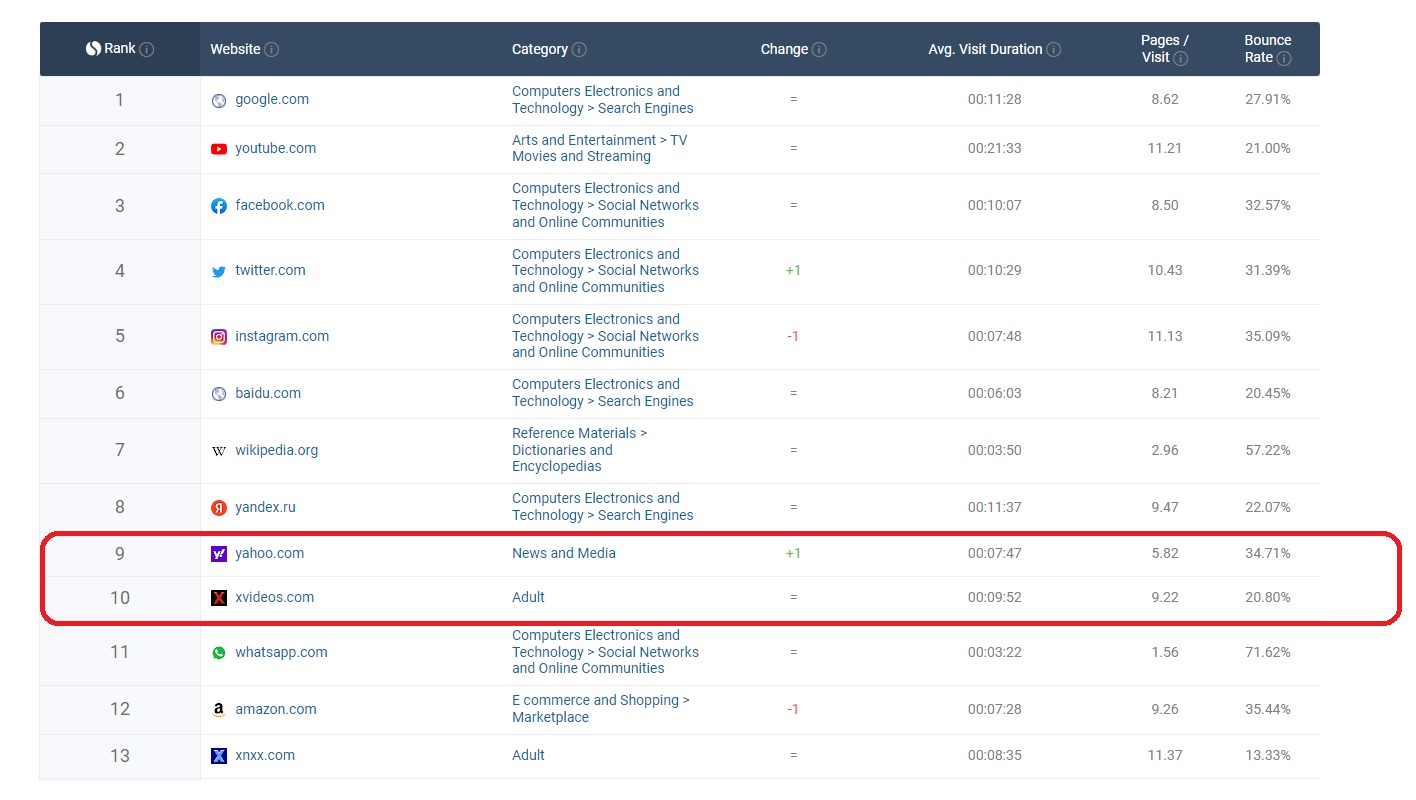Sort by Pages / Visit header
The width and height of the screenshot is (1416, 800).
pyautogui.click(x=1164, y=49)
